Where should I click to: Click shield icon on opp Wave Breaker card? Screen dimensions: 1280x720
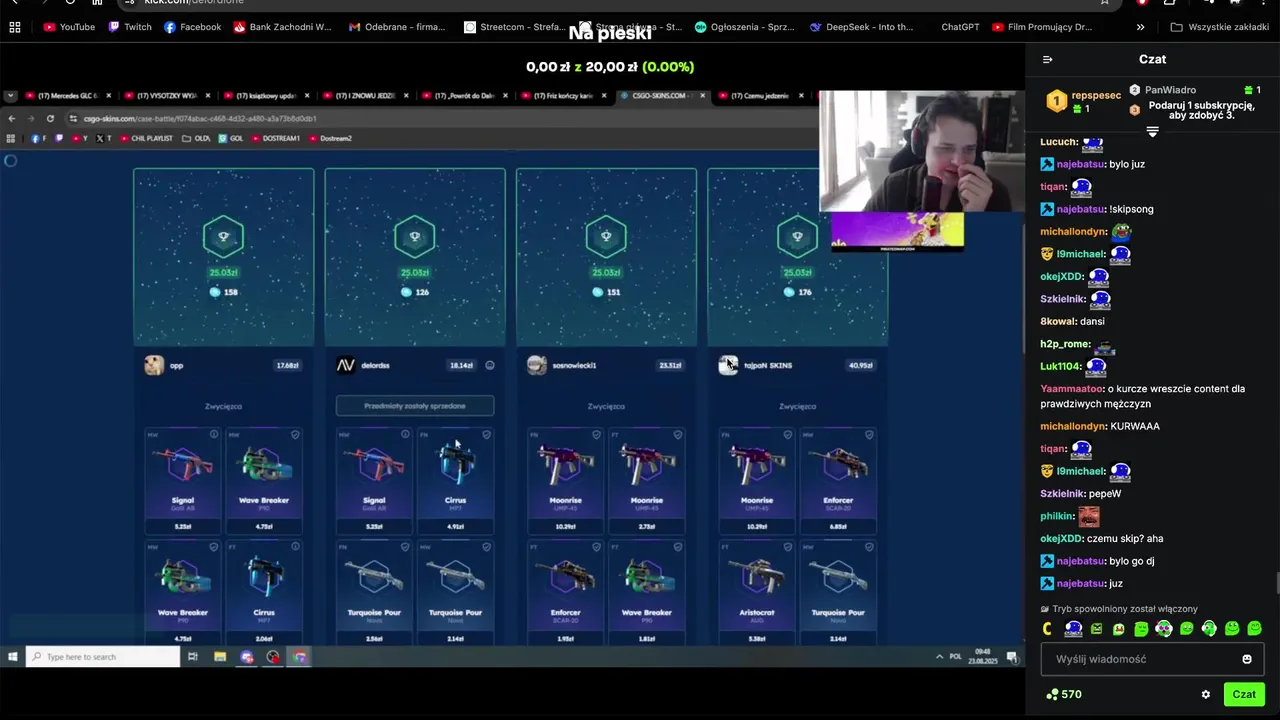coord(295,435)
